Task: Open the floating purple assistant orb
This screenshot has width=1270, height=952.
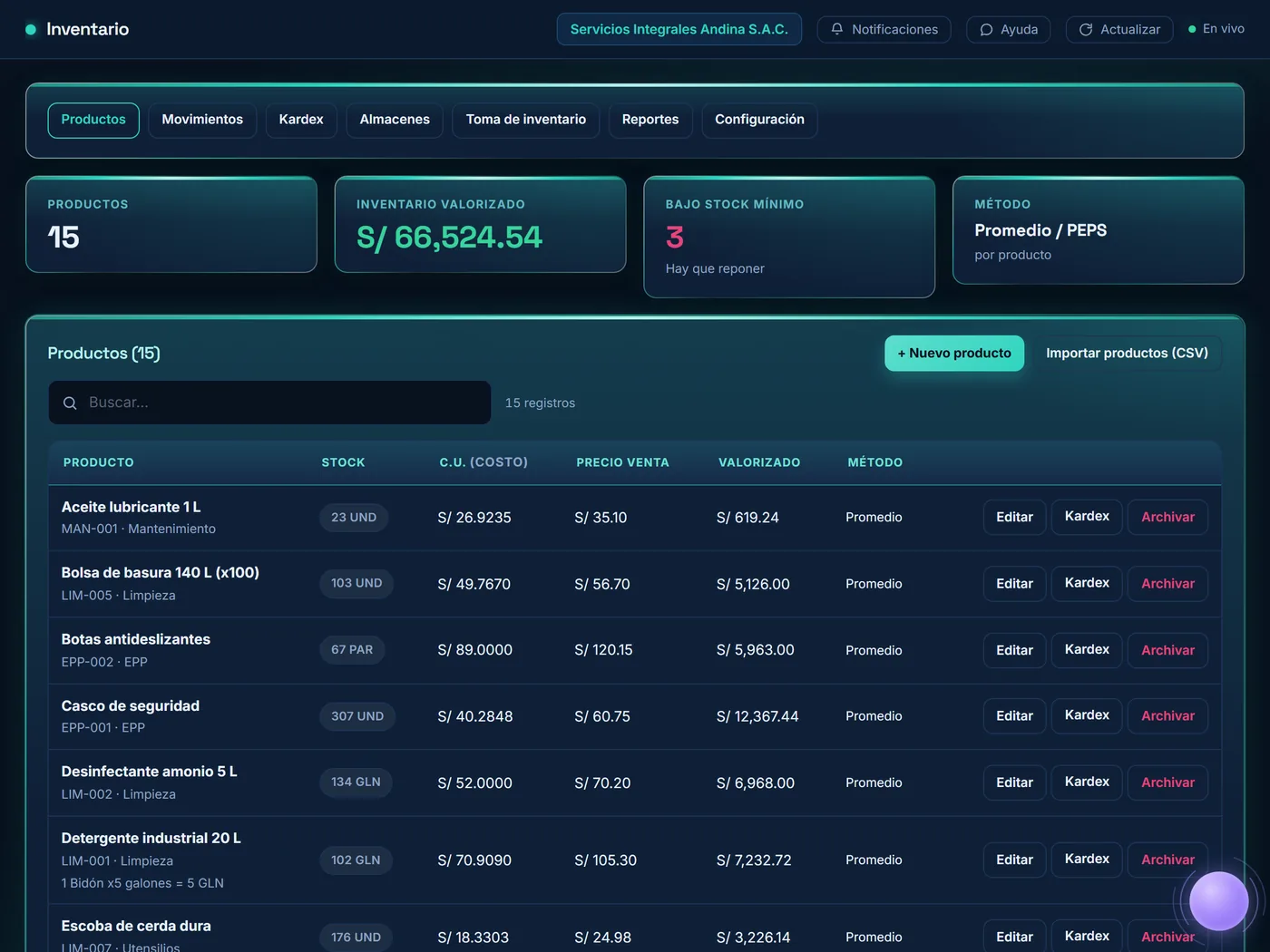Action: click(x=1218, y=901)
